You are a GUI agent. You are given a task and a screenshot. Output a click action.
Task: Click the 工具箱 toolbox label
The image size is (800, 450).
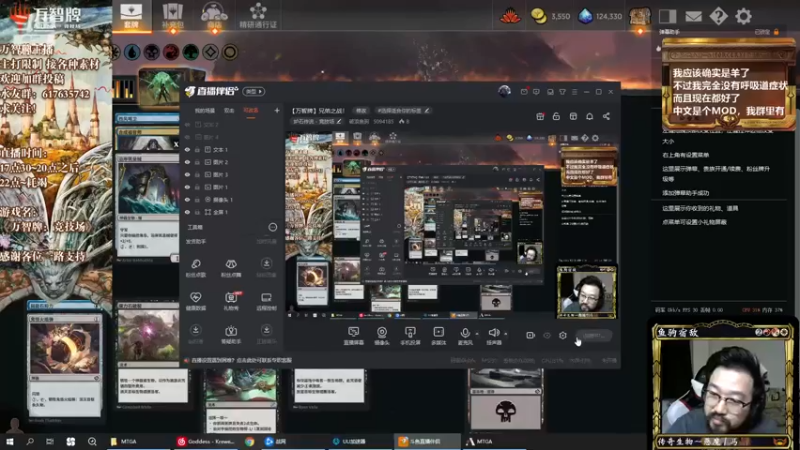195,227
